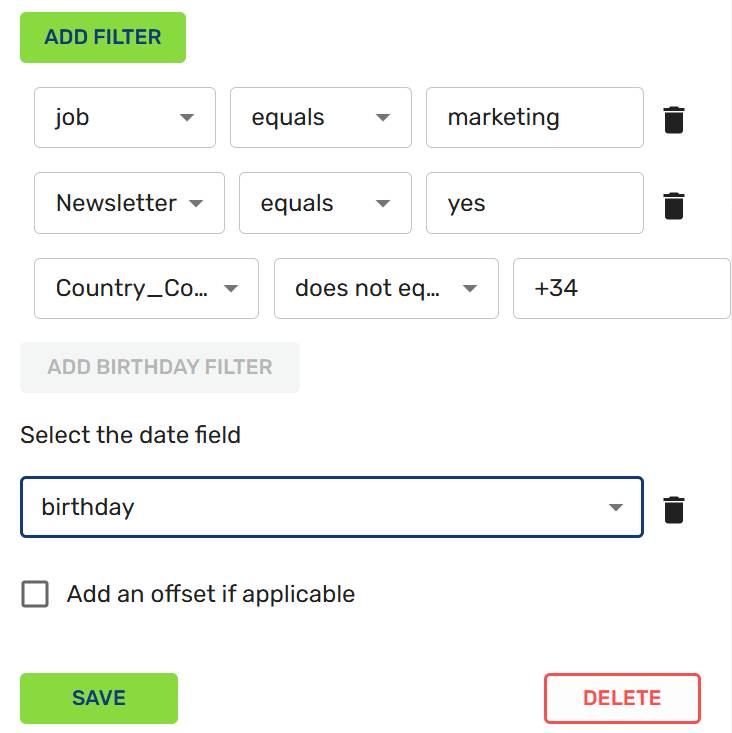Screen dimensions: 732x733
Task: Delete the job filter row via trash icon
Action: click(674, 121)
